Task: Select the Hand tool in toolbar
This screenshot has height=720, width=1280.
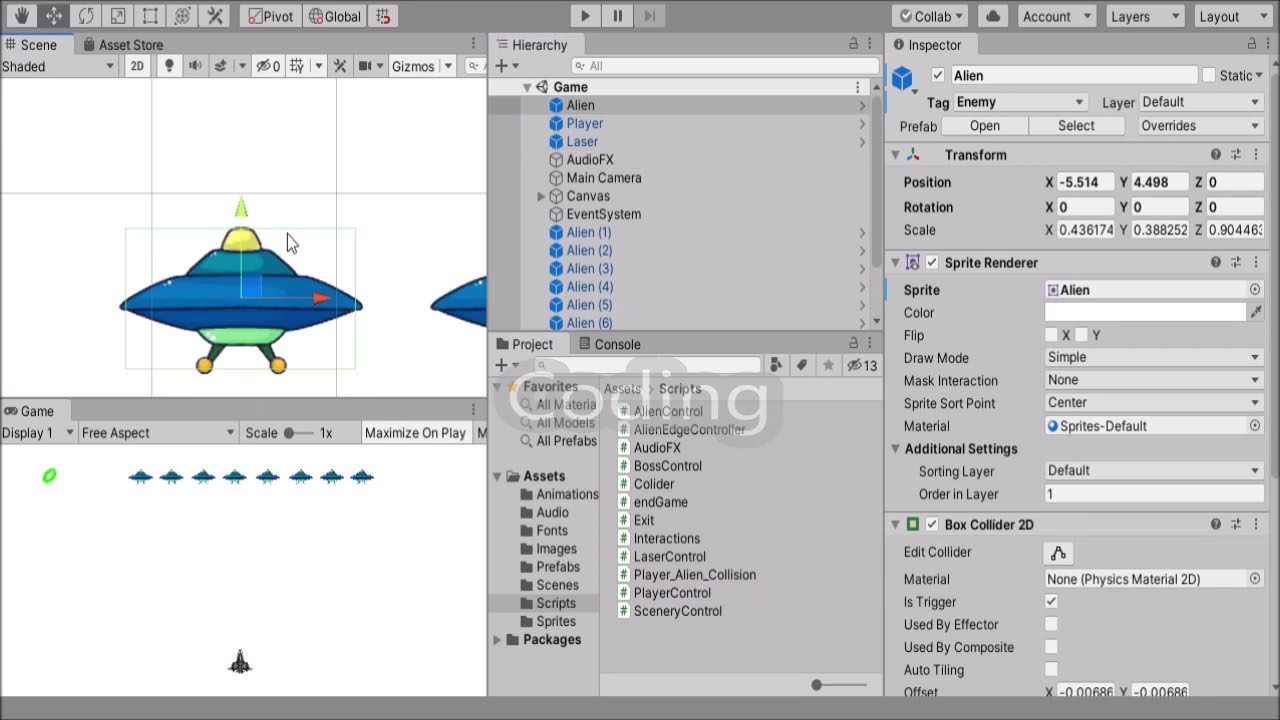Action: pos(22,16)
